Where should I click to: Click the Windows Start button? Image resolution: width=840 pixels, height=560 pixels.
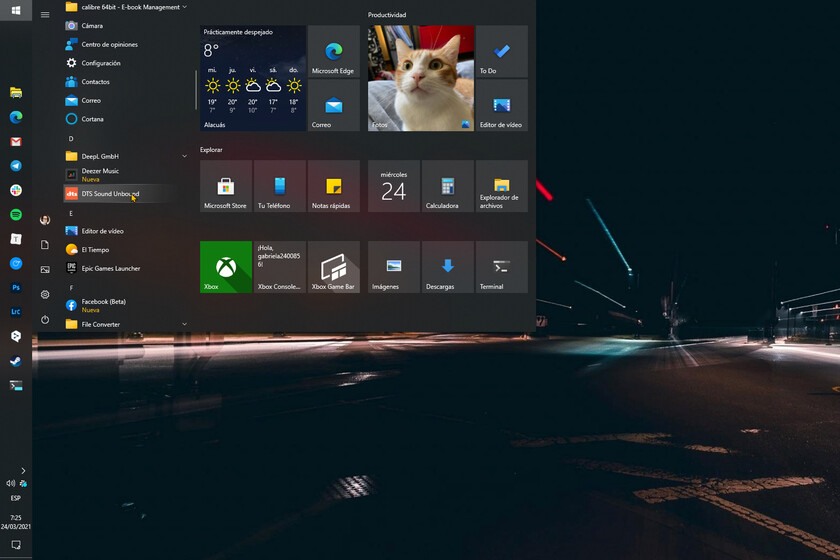(x=16, y=10)
